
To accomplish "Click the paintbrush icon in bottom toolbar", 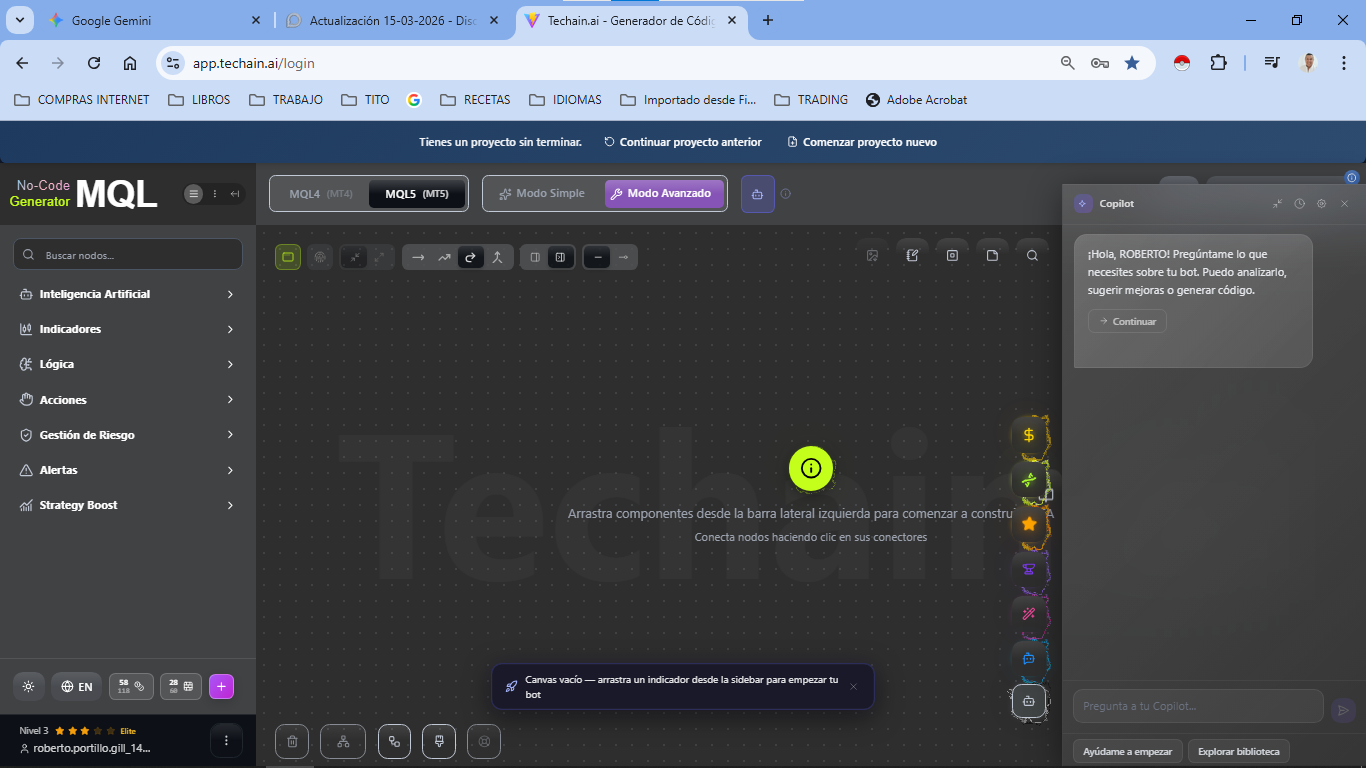I will [439, 741].
